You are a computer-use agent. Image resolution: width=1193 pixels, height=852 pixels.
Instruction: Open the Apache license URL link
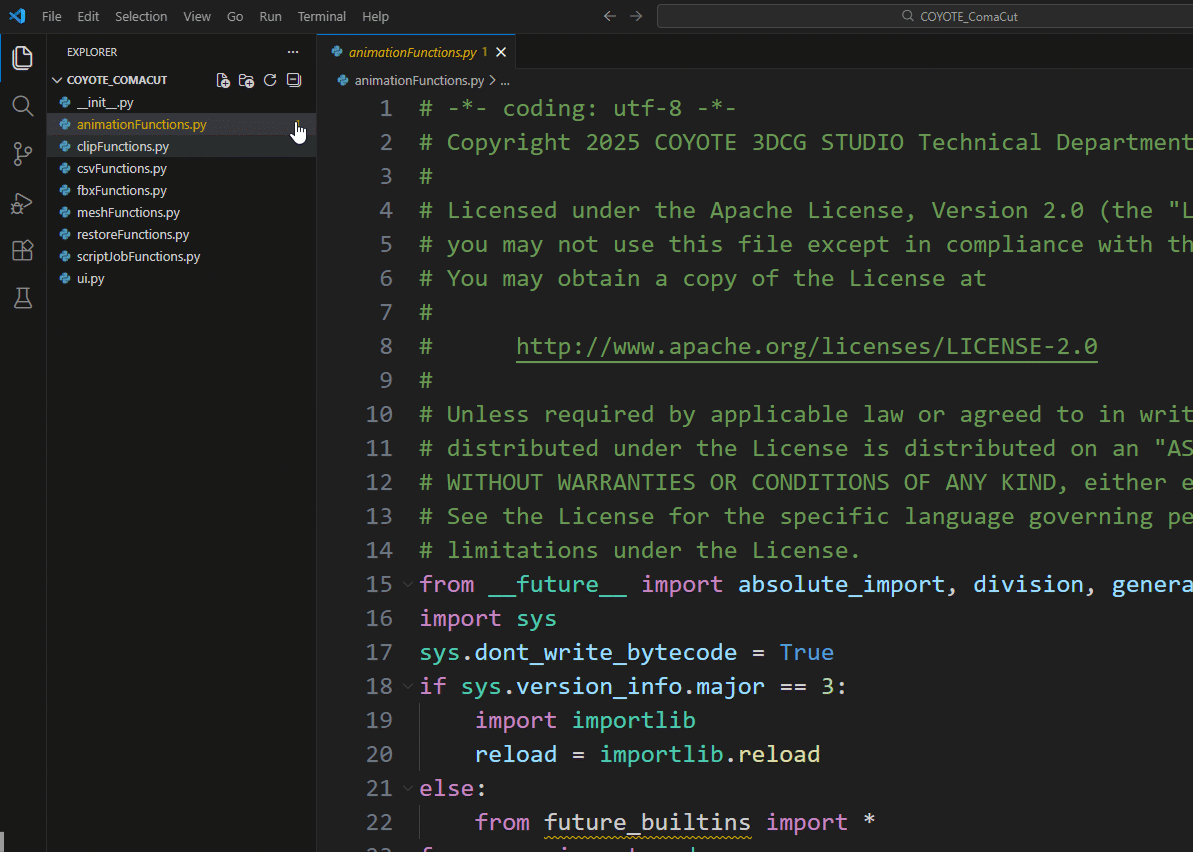806,346
